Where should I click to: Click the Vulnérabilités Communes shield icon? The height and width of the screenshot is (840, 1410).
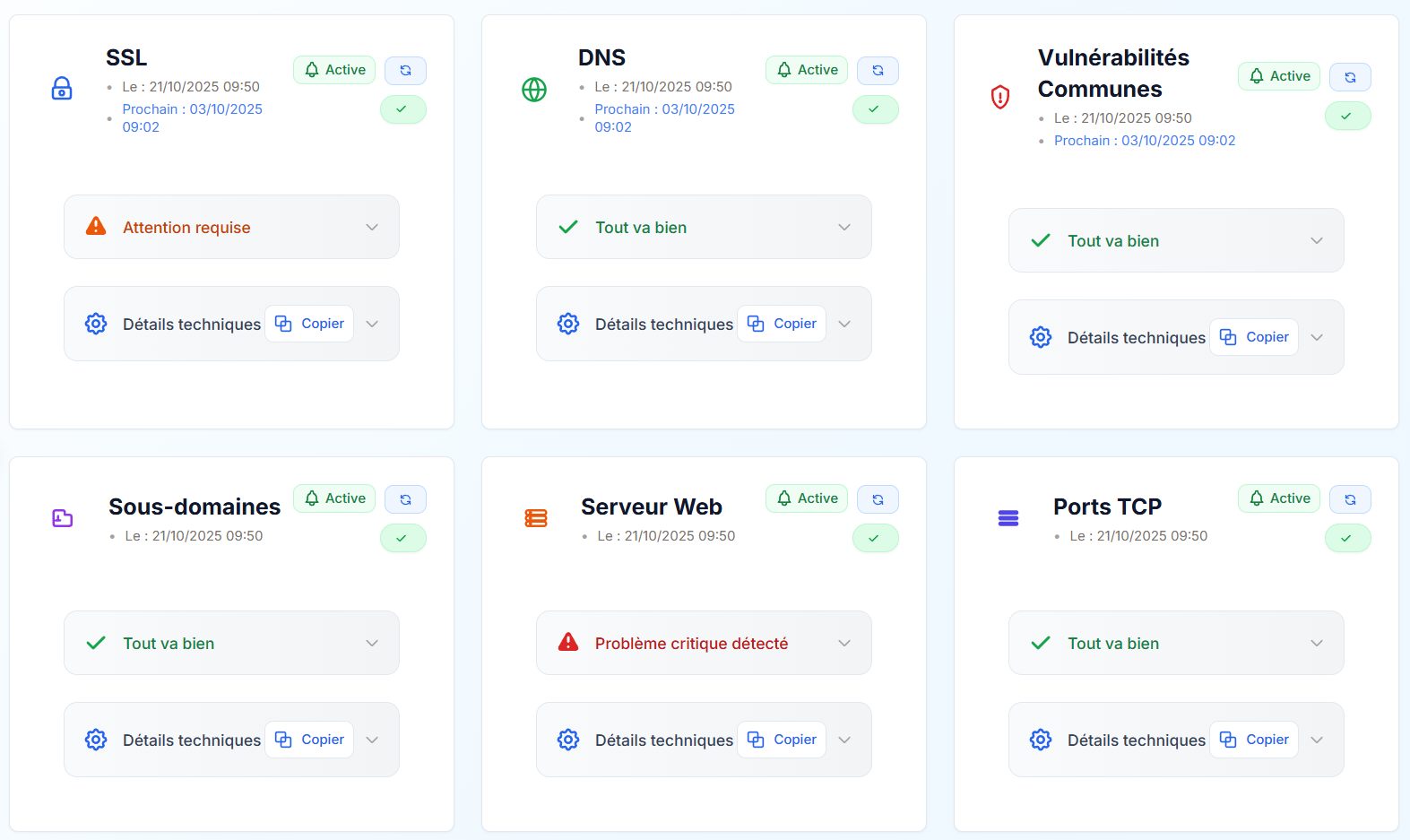(1000, 97)
